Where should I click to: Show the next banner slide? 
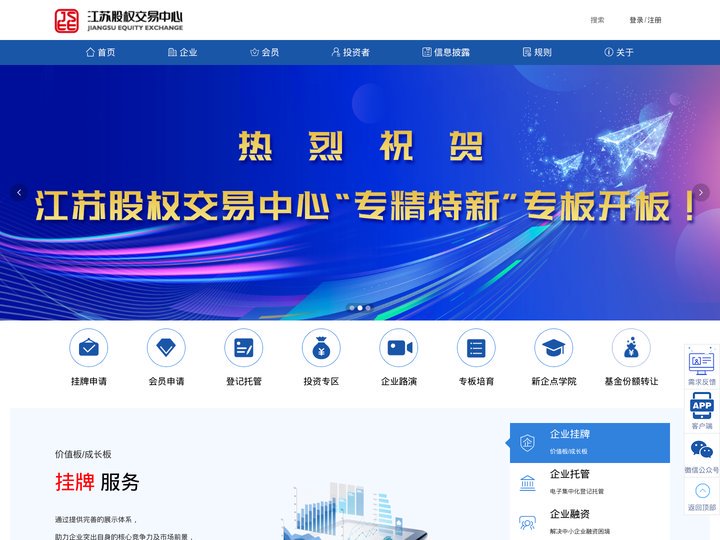(x=701, y=192)
